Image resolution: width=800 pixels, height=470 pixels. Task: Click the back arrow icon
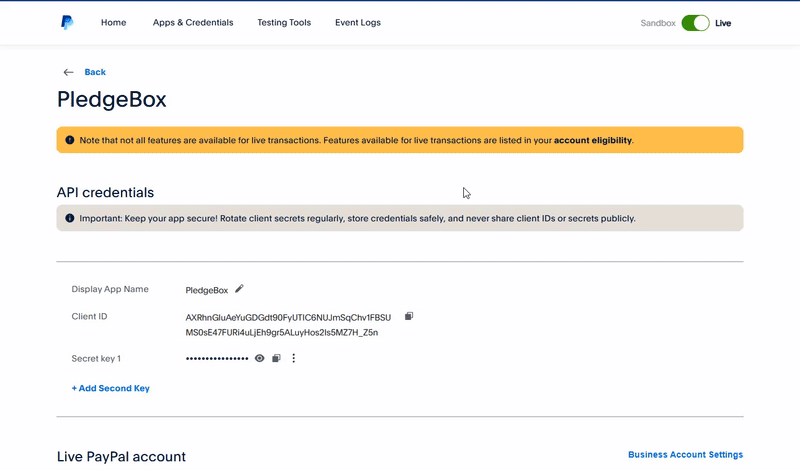click(68, 72)
